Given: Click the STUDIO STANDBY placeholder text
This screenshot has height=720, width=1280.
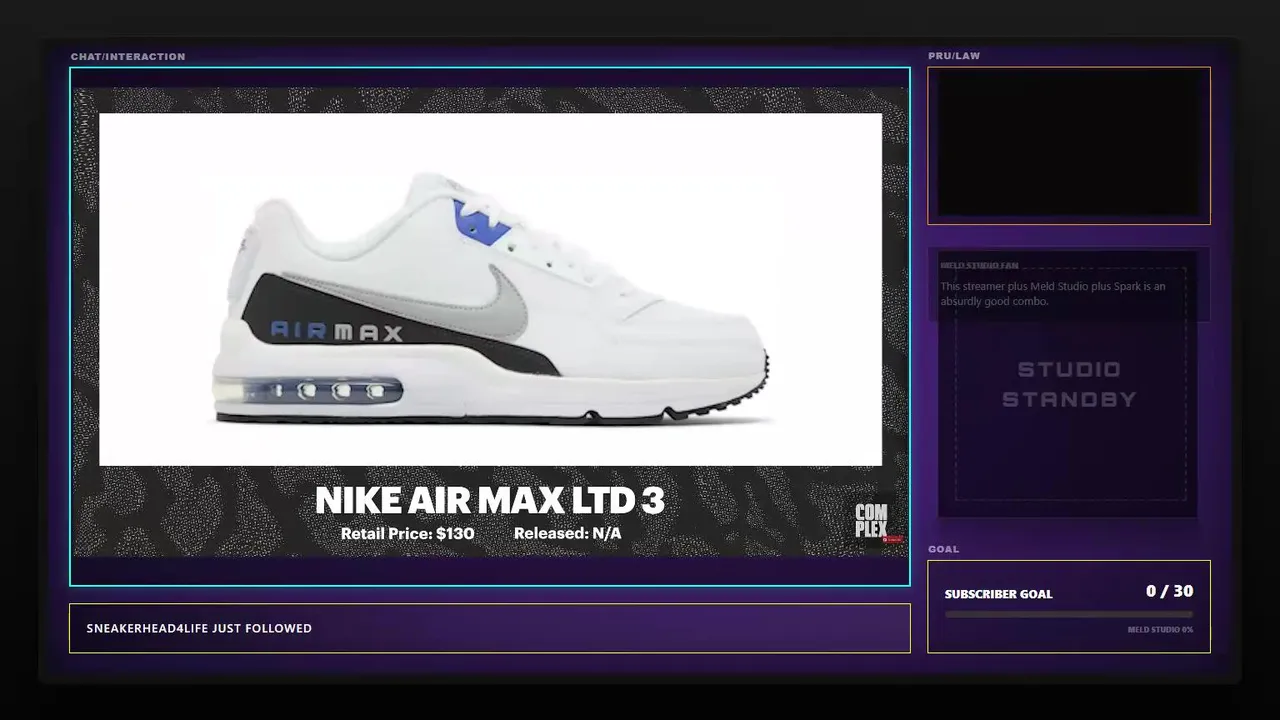Looking at the screenshot, I should [x=1069, y=384].
